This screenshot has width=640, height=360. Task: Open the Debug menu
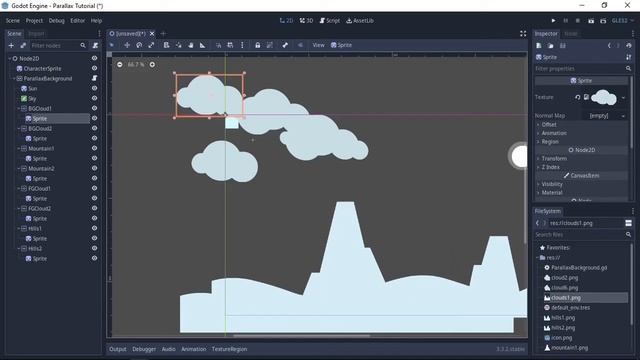(x=57, y=20)
